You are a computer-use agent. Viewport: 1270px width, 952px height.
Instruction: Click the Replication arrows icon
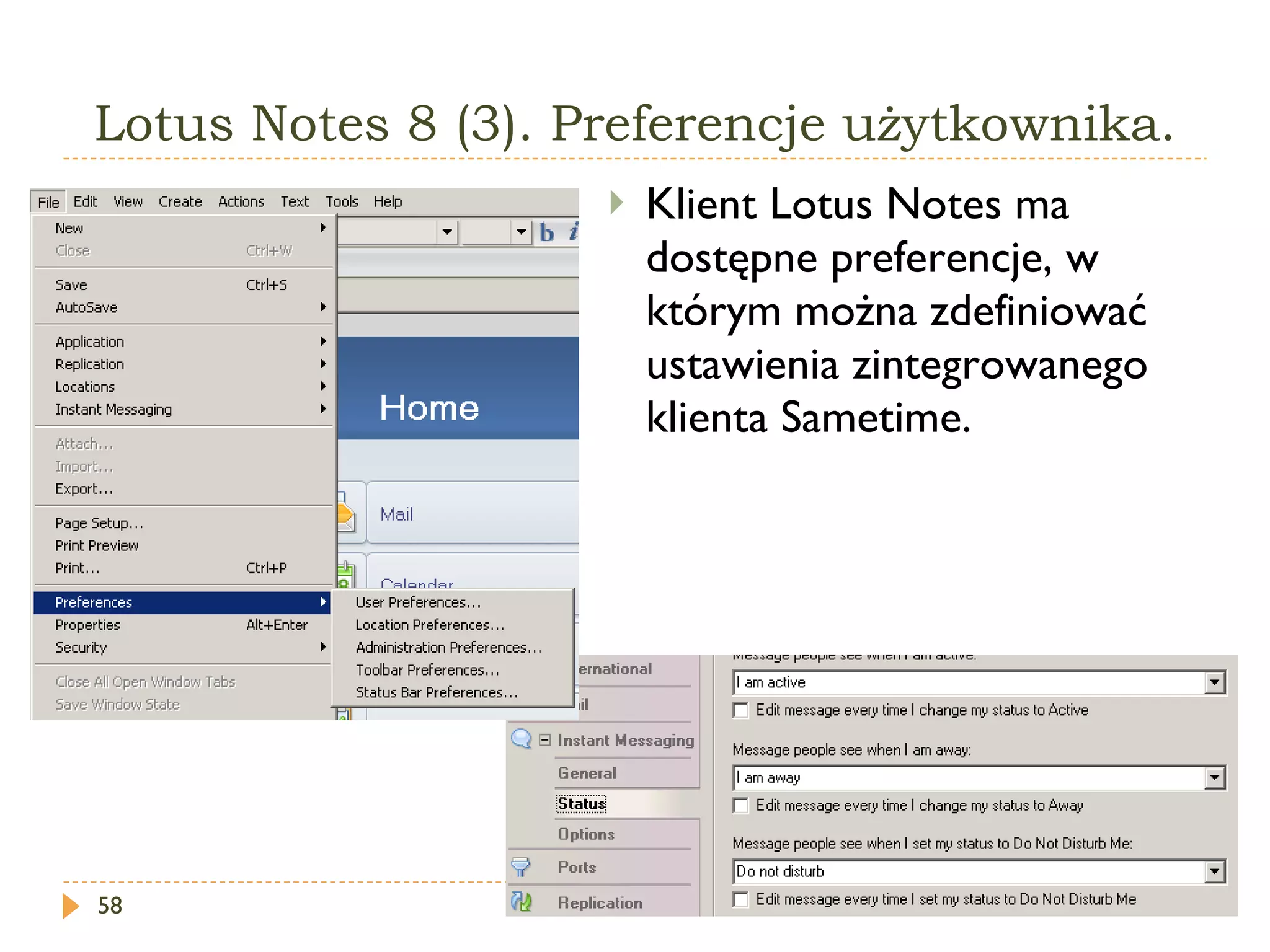click(521, 902)
